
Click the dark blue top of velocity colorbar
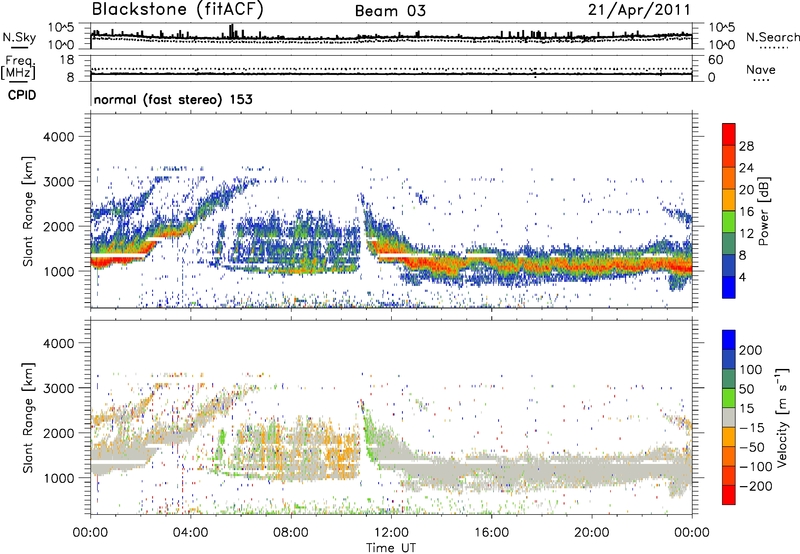(729, 340)
